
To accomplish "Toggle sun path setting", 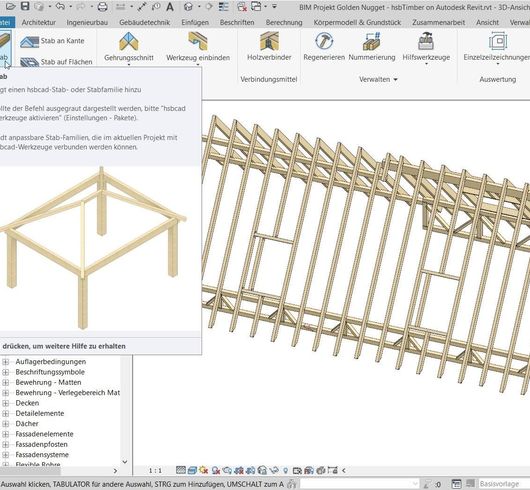I will [203, 470].
